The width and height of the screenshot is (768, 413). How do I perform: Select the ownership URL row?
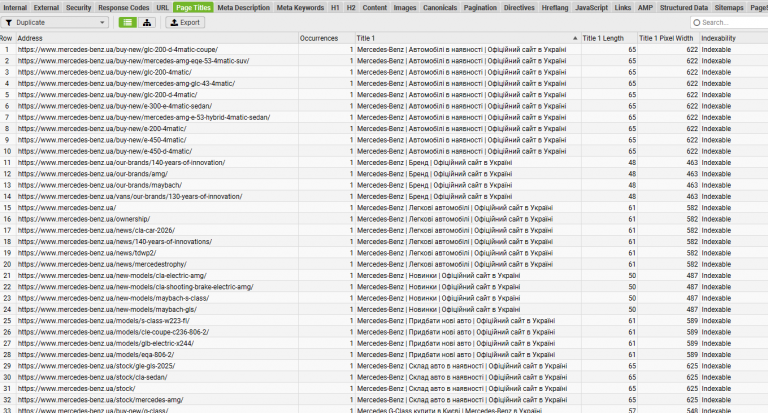(x=84, y=219)
